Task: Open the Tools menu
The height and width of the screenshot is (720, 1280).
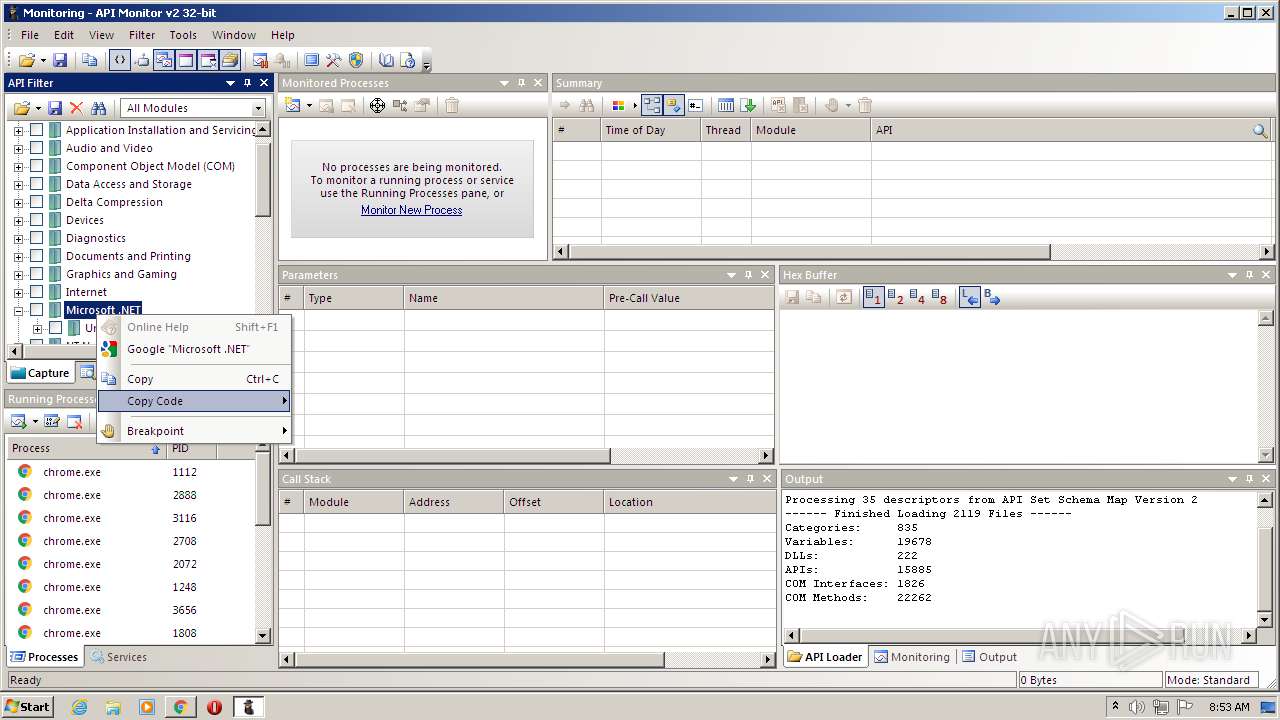Action: point(183,35)
